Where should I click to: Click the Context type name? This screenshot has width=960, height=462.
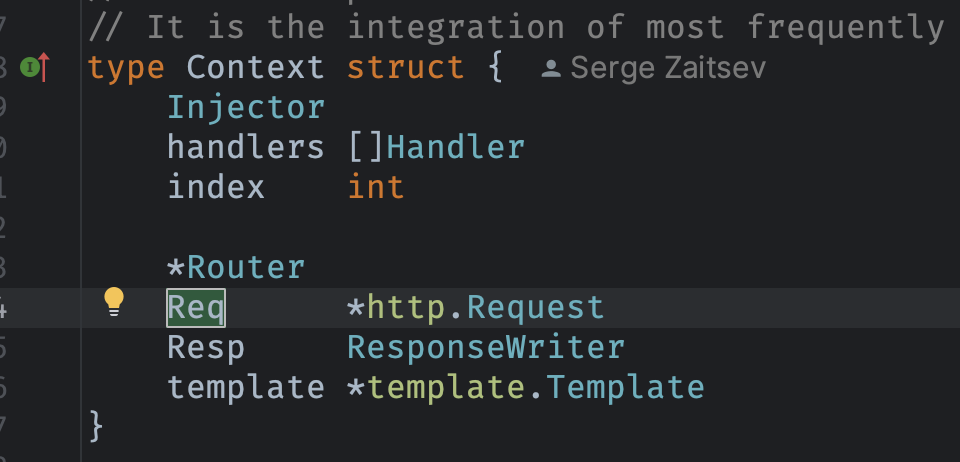click(255, 67)
